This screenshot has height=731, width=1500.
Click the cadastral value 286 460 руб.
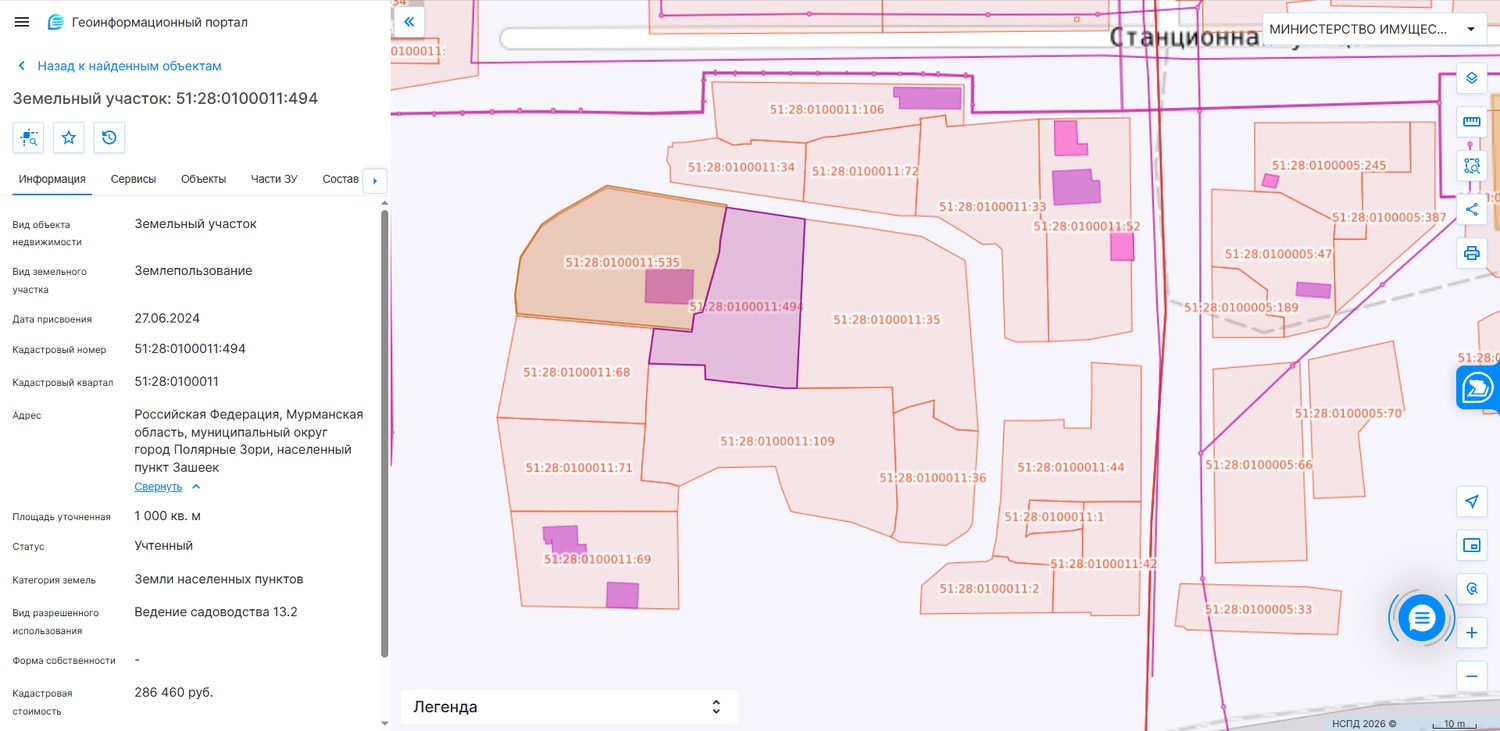174,692
